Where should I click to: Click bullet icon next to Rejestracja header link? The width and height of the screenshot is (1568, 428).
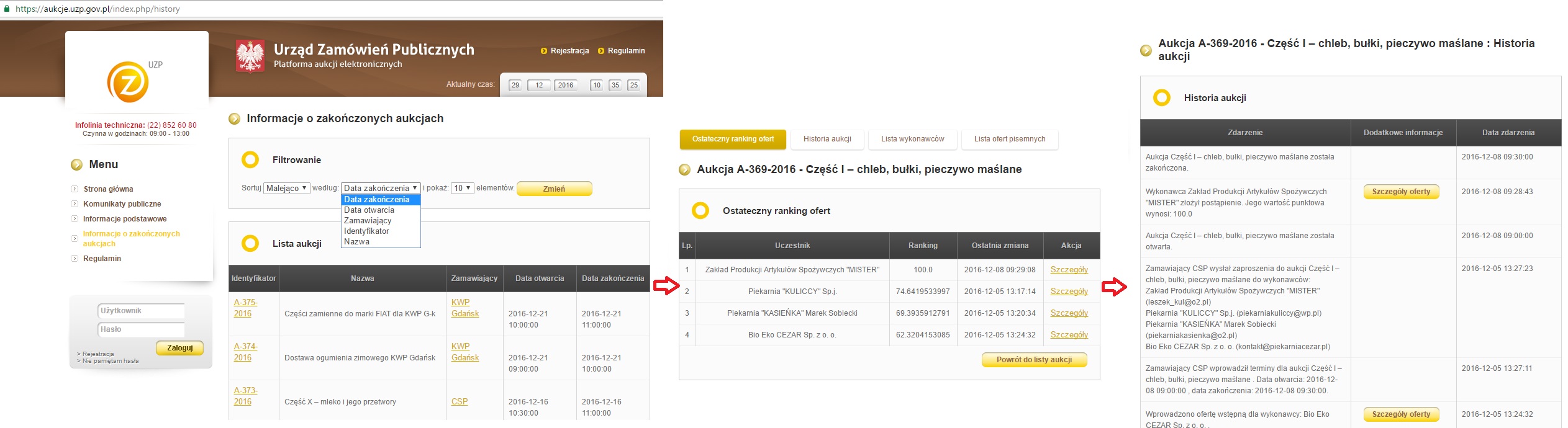point(544,51)
